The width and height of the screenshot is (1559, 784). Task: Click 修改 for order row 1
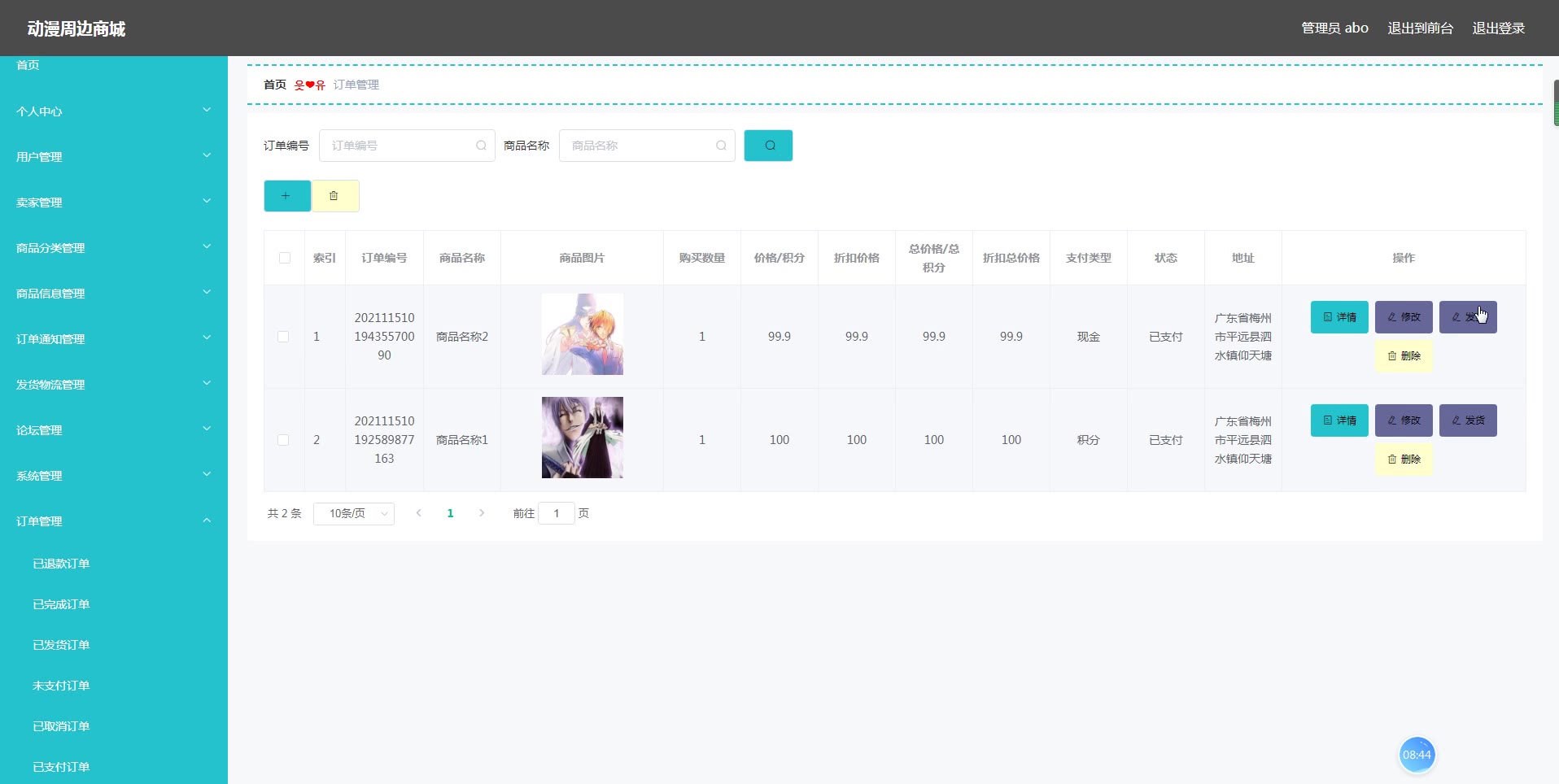1404,317
